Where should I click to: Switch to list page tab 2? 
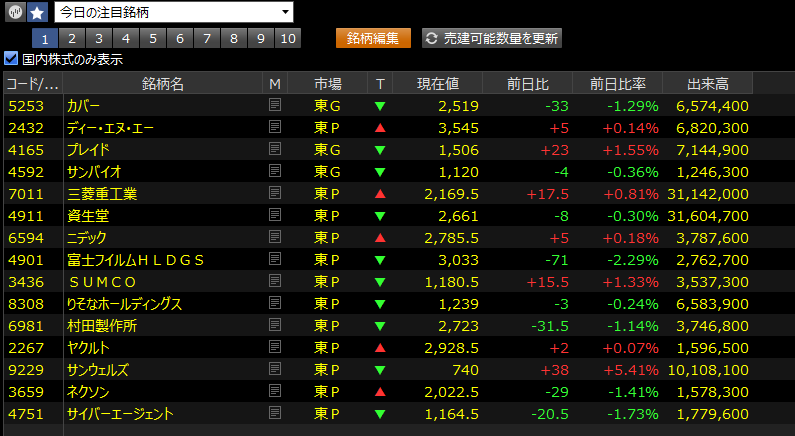[x=71, y=38]
